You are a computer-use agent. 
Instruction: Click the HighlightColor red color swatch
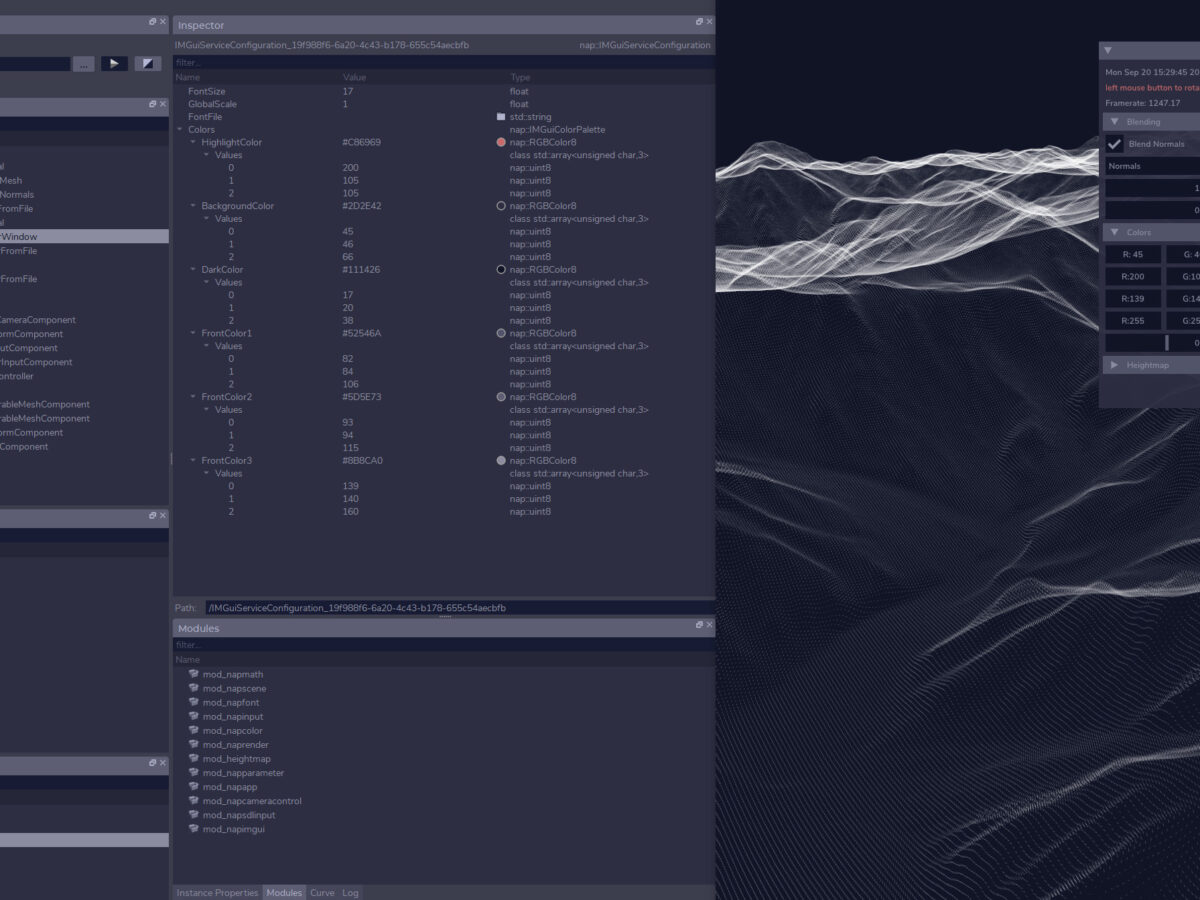[x=501, y=143]
